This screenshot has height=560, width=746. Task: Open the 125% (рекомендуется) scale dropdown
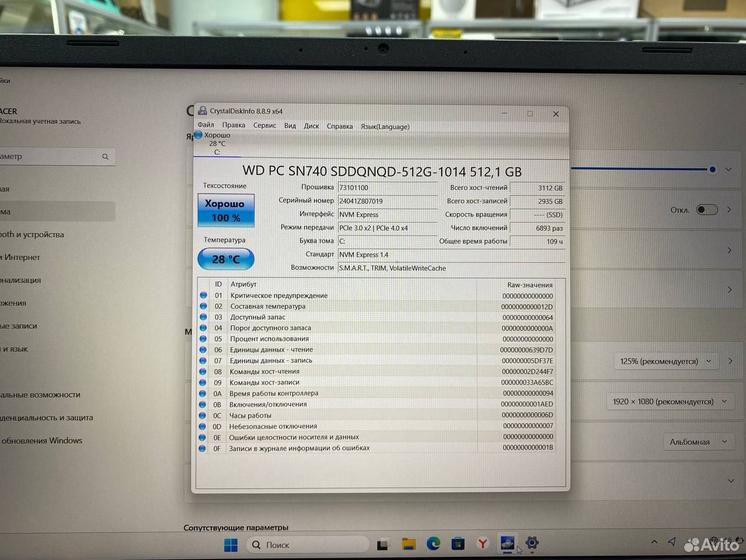point(666,362)
